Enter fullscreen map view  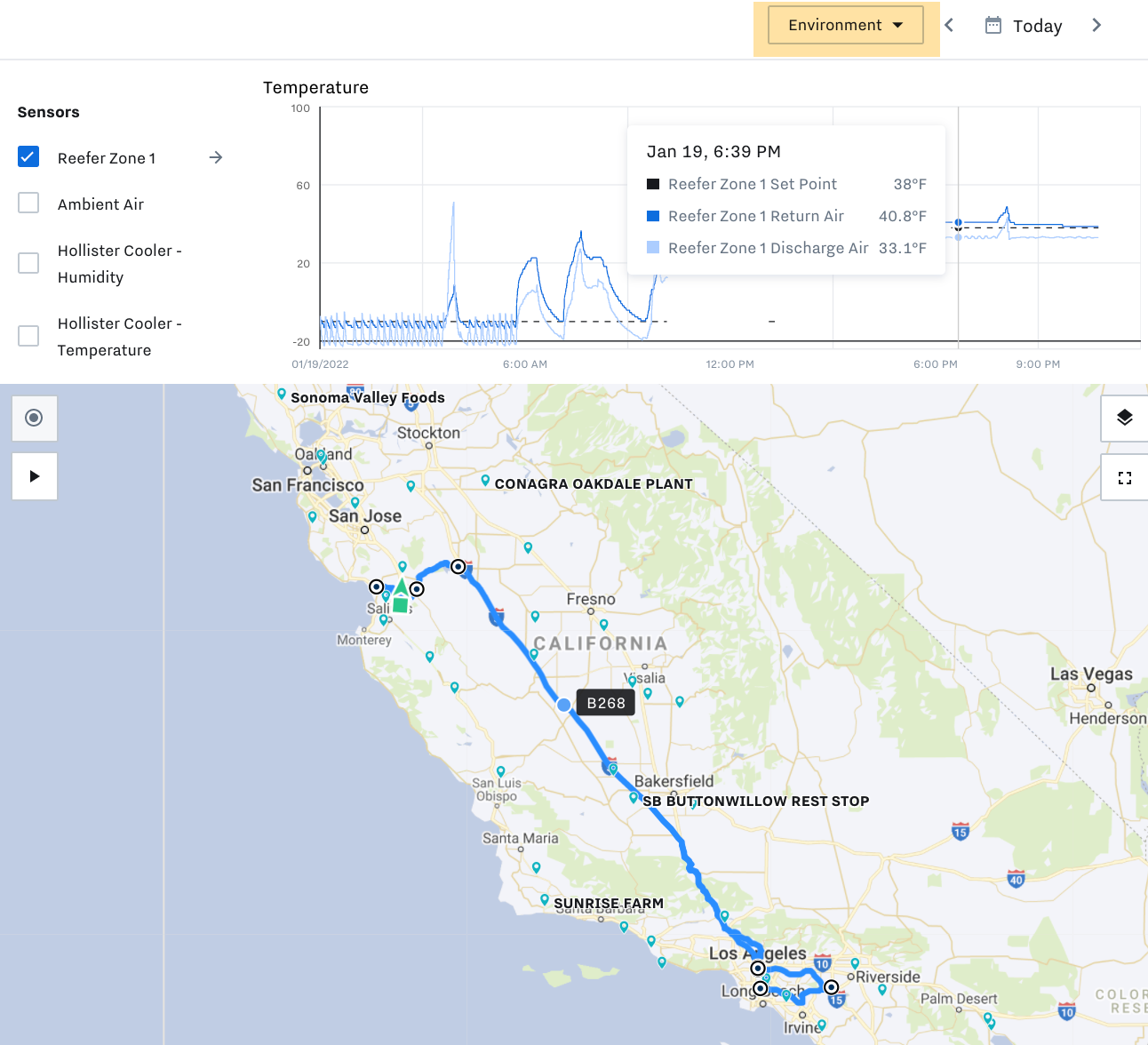[x=1124, y=478]
